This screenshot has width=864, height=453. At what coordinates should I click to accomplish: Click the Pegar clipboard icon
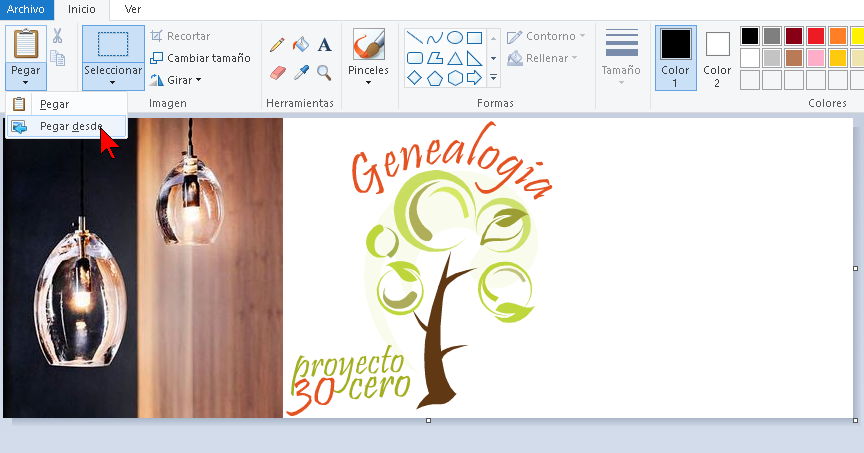[26, 44]
